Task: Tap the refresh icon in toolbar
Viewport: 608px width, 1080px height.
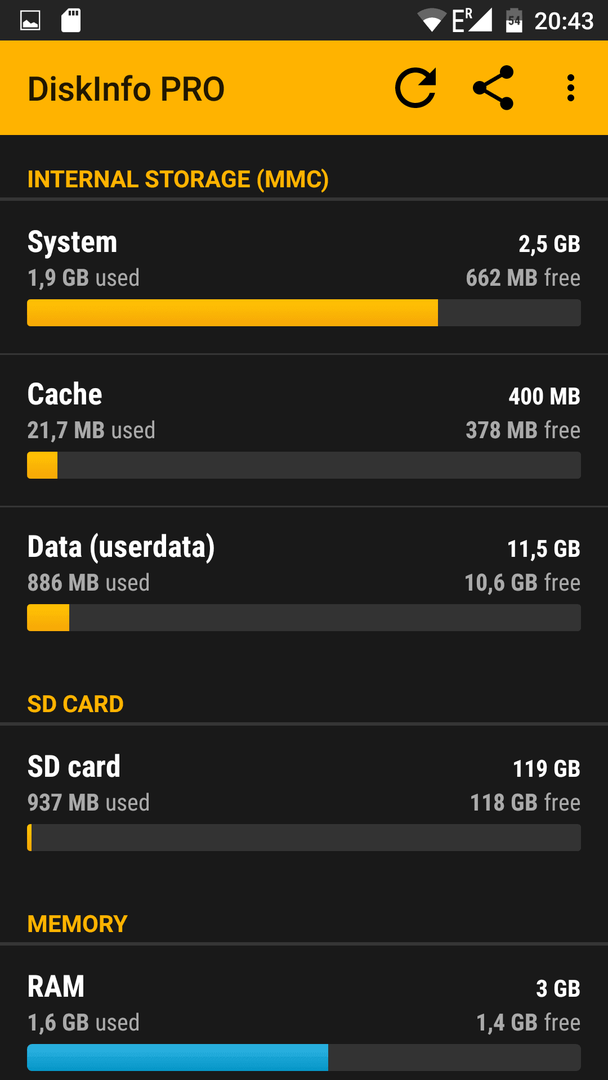Action: pyautogui.click(x=415, y=88)
